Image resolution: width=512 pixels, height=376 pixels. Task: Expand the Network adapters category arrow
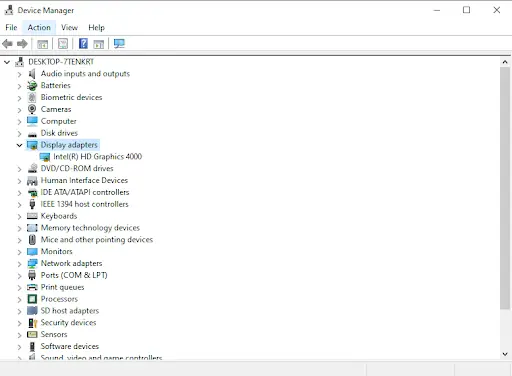tap(19, 264)
